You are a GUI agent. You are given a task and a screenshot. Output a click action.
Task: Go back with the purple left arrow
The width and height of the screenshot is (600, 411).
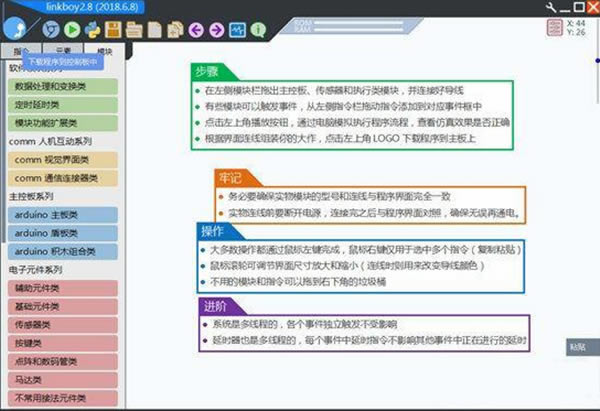196,30
